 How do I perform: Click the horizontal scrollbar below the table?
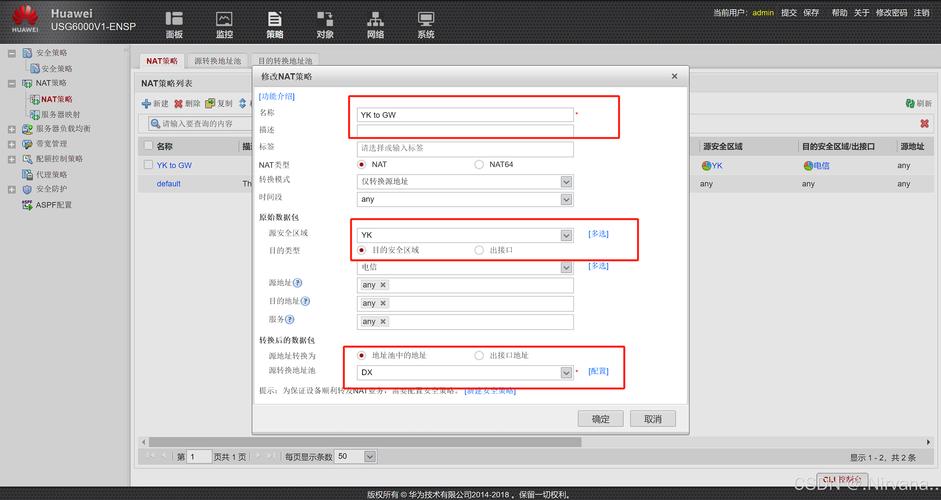(x=364, y=442)
